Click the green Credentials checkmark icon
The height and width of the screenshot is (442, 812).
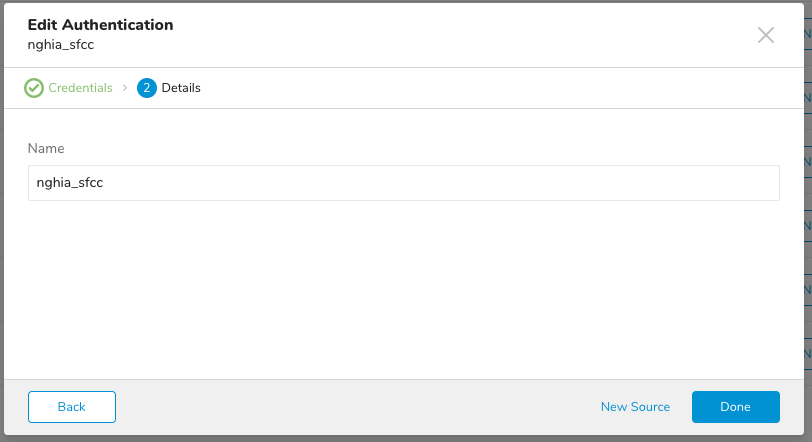coord(35,88)
